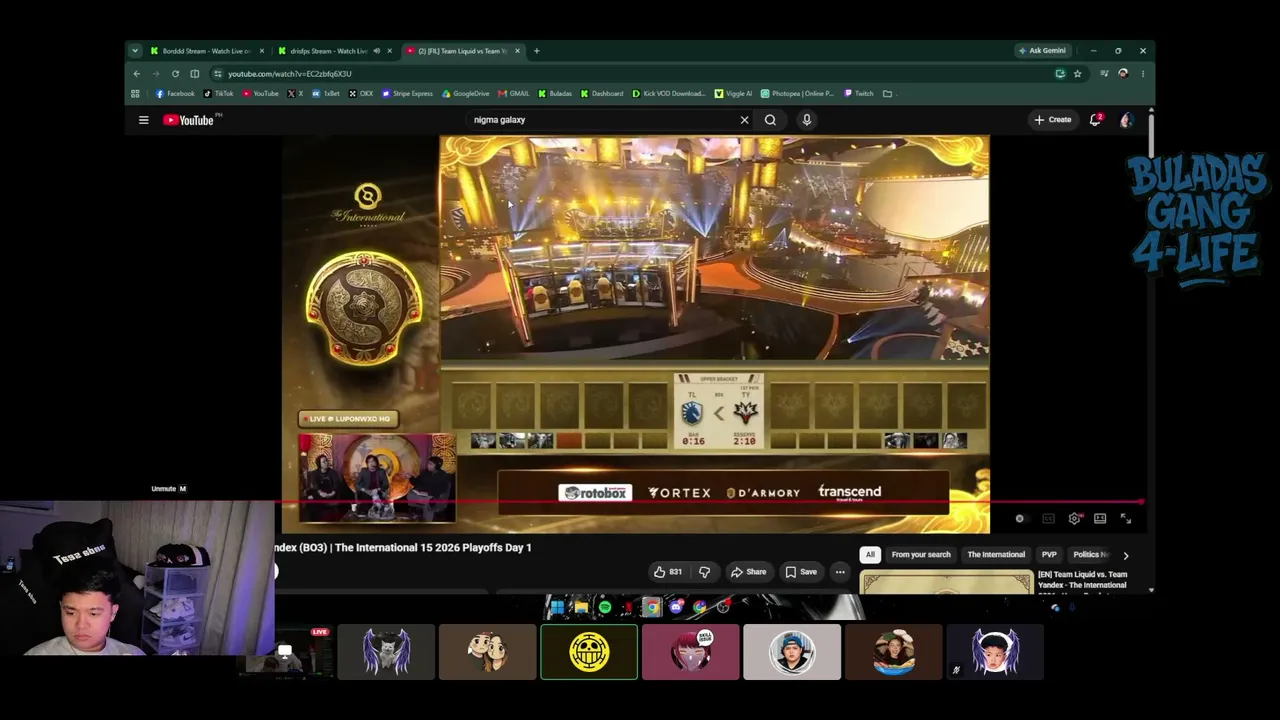Image resolution: width=1280 pixels, height=720 pixels.
Task: Open Facebook bookmark
Action: click(175, 94)
